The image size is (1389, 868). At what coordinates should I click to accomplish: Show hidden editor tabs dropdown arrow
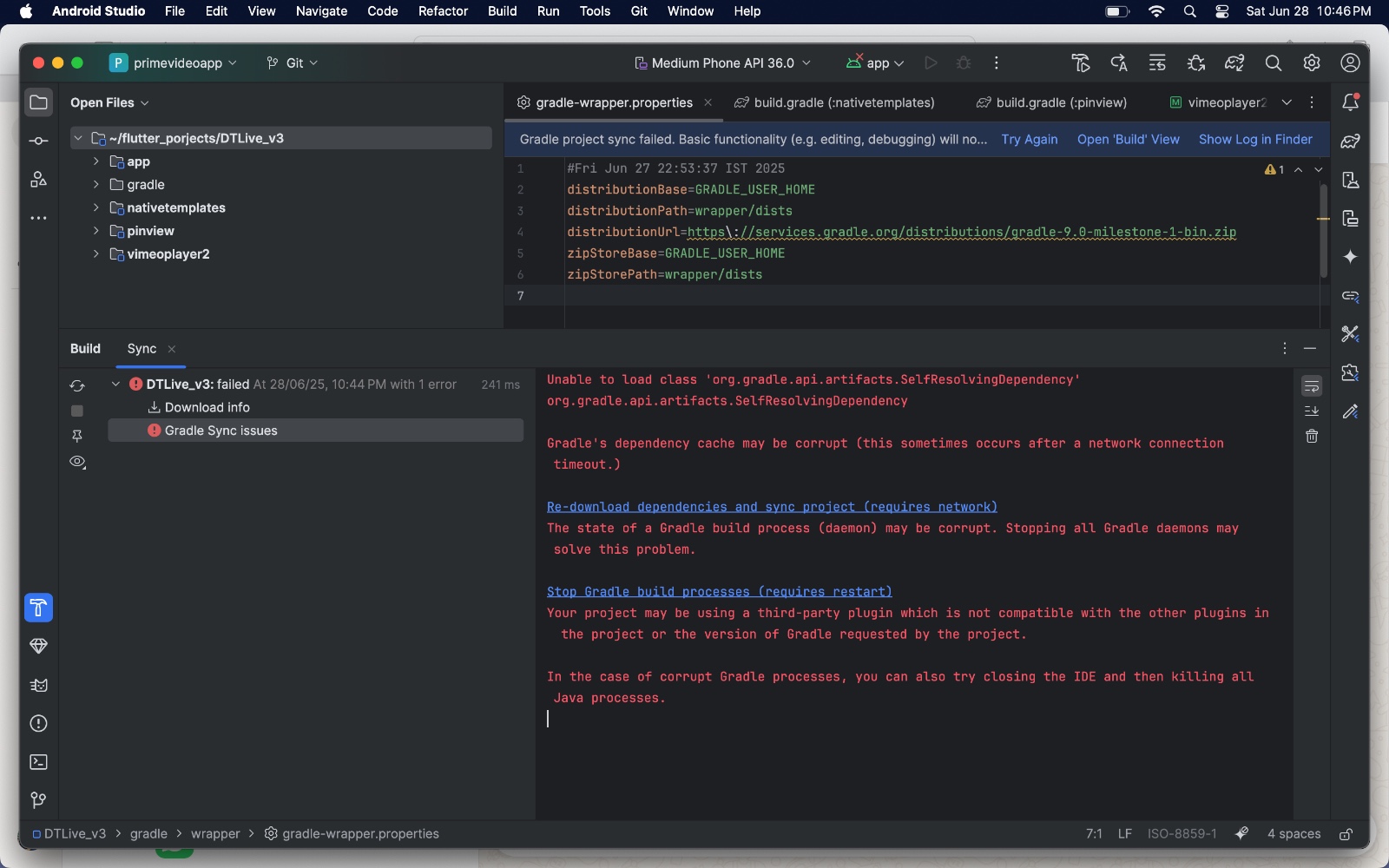[x=1287, y=102]
